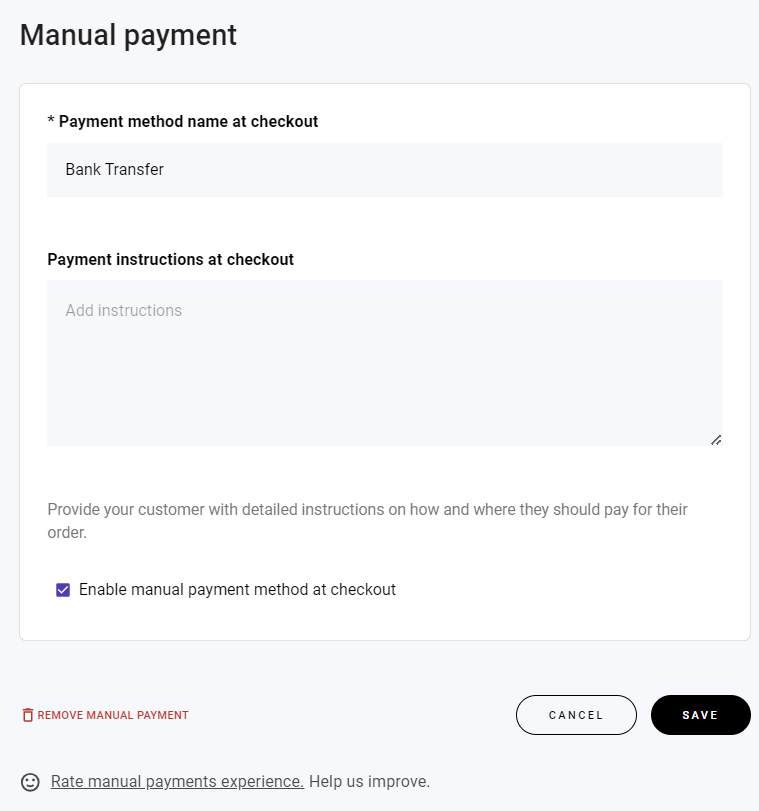759x811 pixels.
Task: Click the resize handle on the instructions textarea
Action: click(x=716, y=438)
